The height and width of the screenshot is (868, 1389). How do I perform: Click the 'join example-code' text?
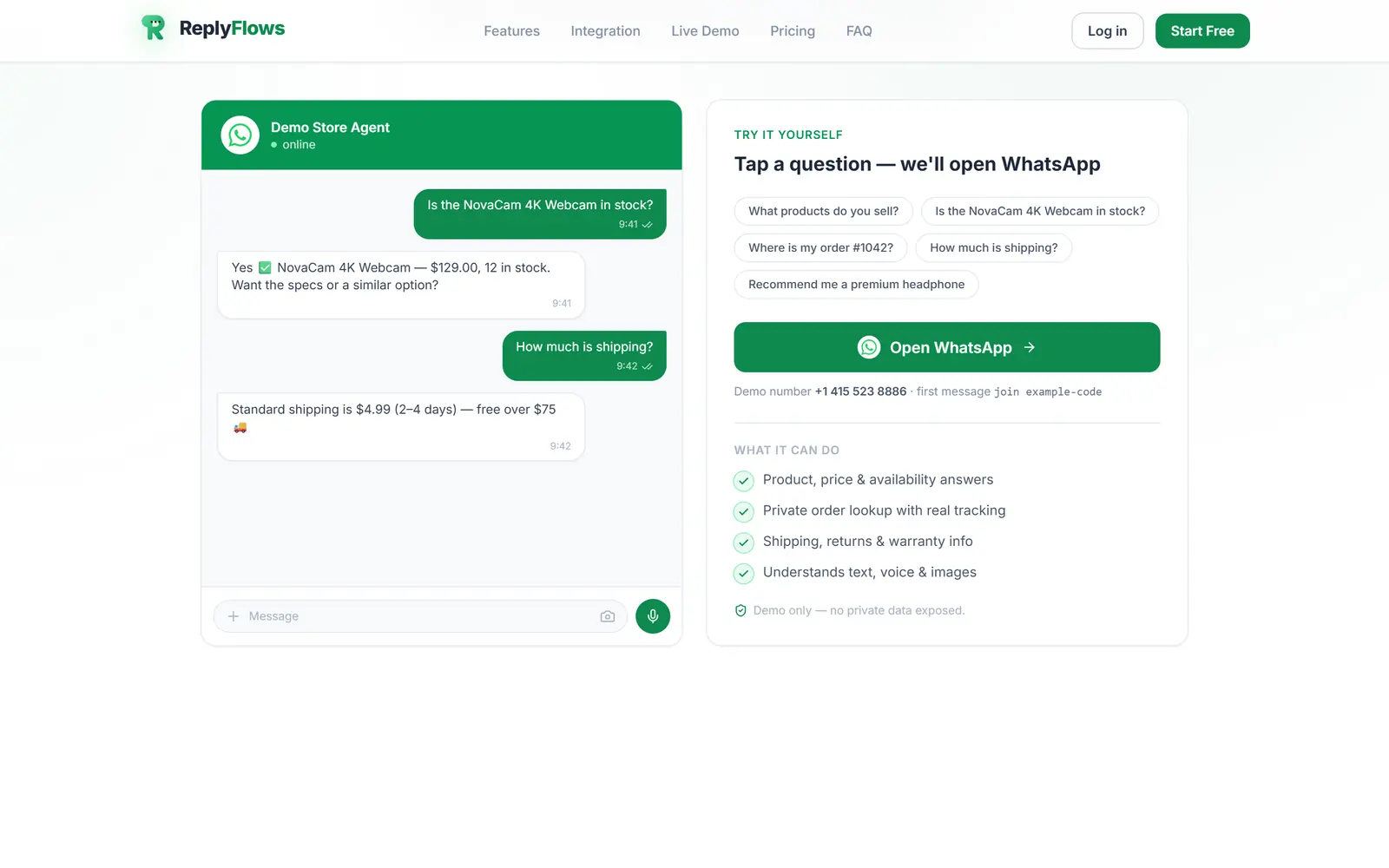1048,392
